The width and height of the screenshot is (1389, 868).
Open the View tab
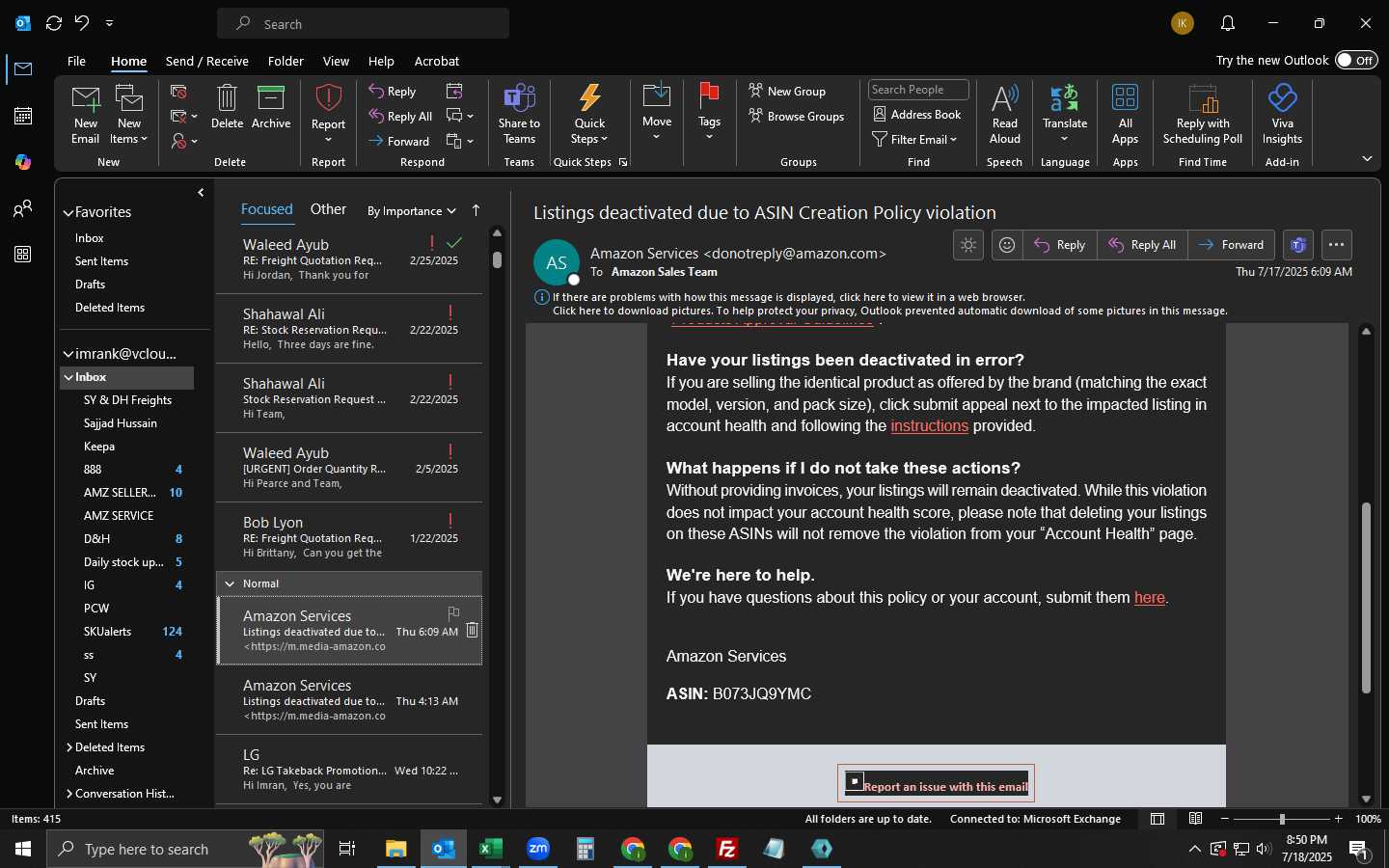pos(336,61)
